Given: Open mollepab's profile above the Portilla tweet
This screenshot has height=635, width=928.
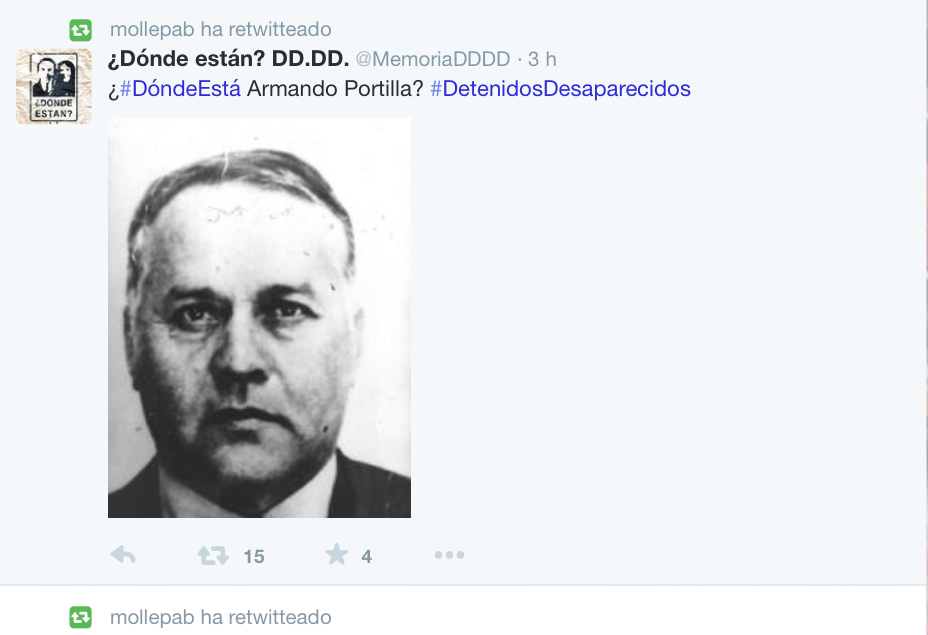Looking at the screenshot, I should click(x=152, y=29).
